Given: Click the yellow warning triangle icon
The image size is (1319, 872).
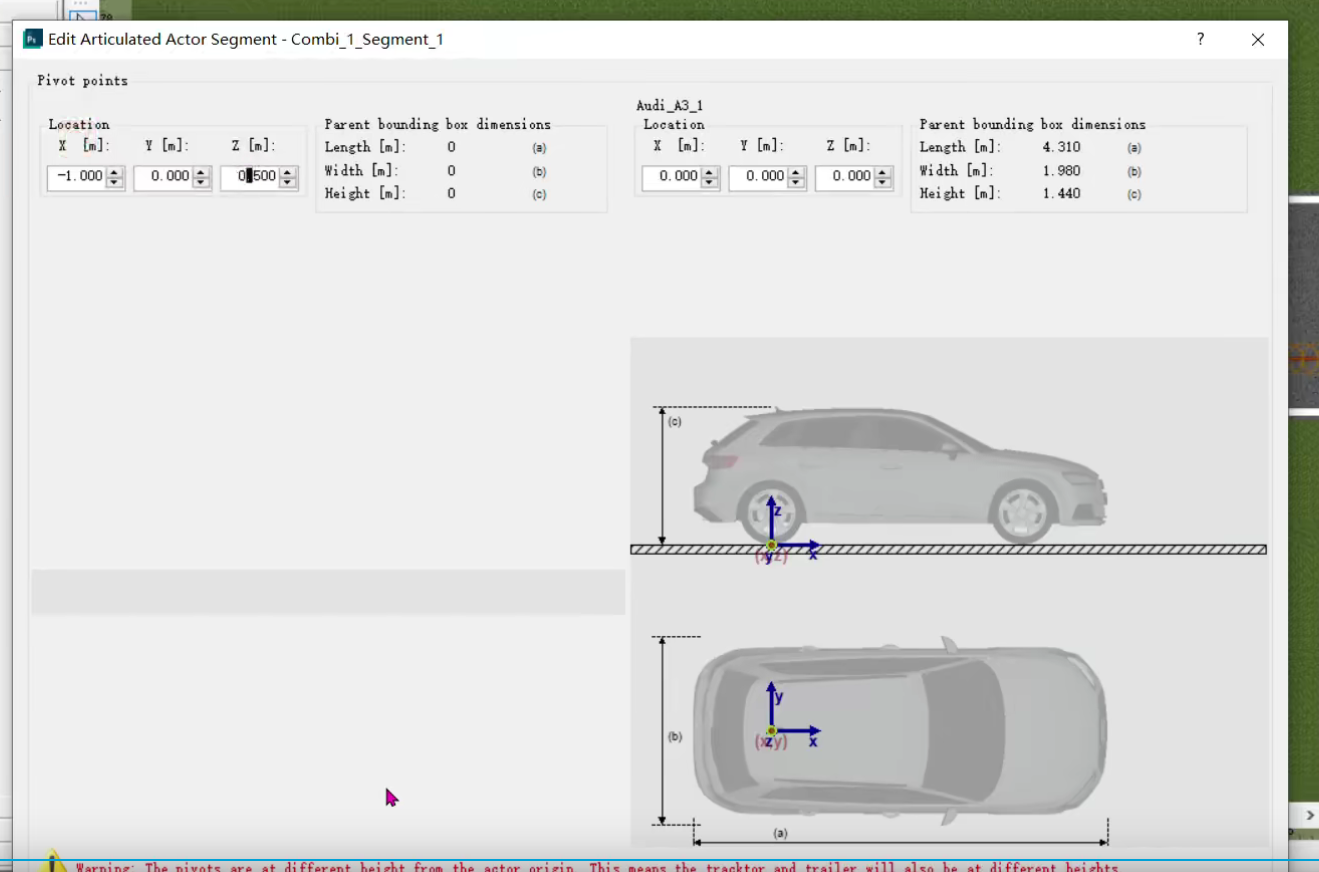Looking at the screenshot, I should coord(52,862).
